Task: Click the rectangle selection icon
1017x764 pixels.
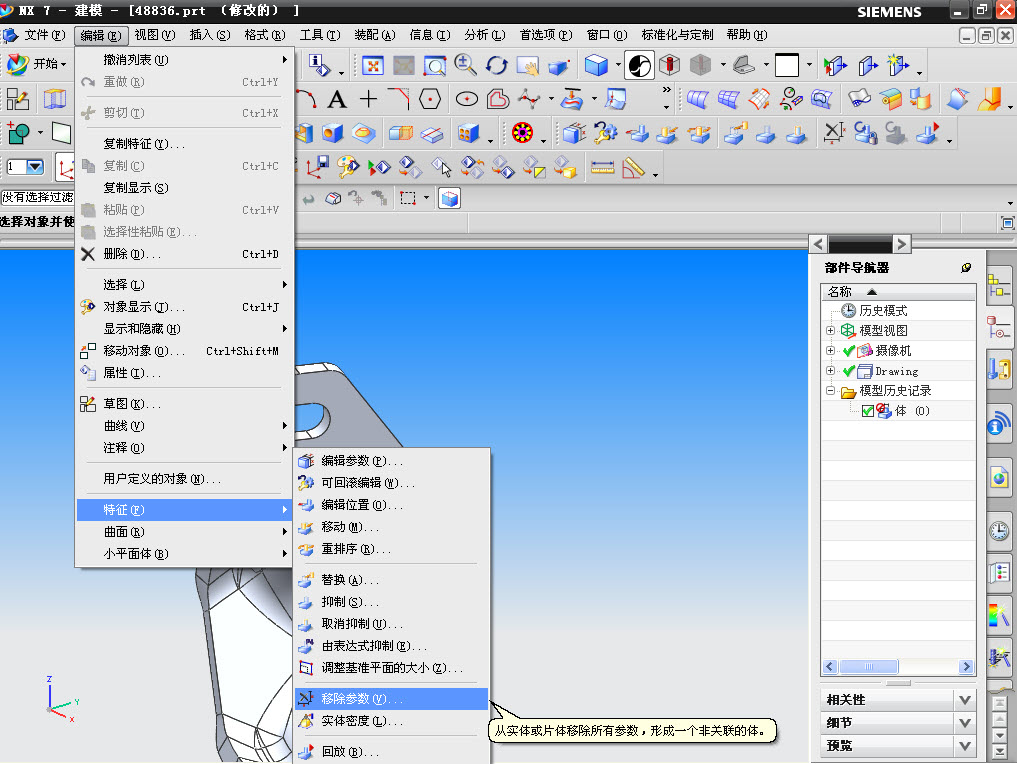Action: point(408,198)
